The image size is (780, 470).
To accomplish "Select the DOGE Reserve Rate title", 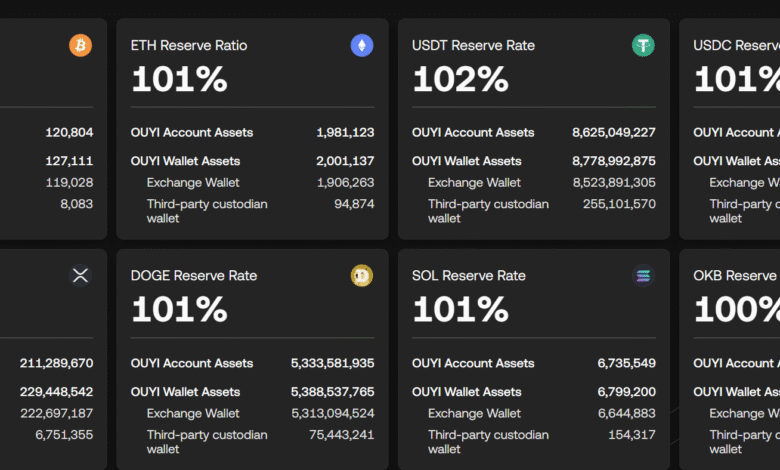I will (x=194, y=276).
